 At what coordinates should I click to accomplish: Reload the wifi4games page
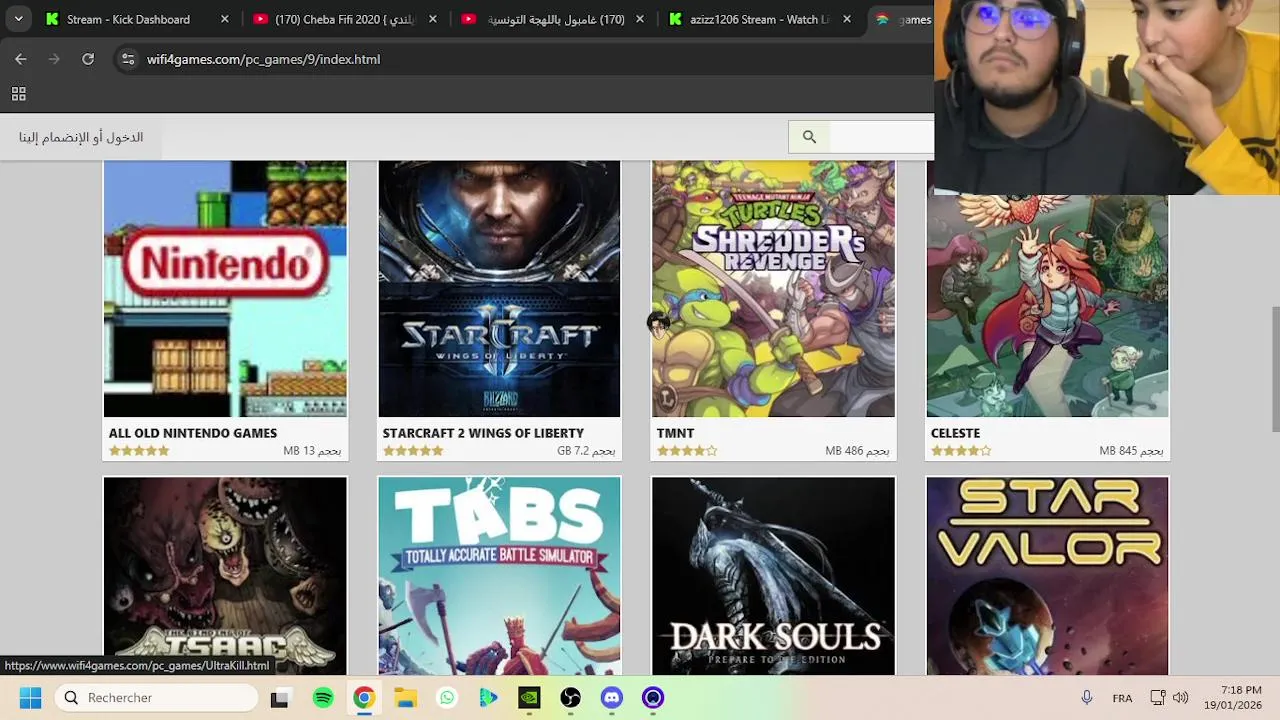click(x=88, y=59)
